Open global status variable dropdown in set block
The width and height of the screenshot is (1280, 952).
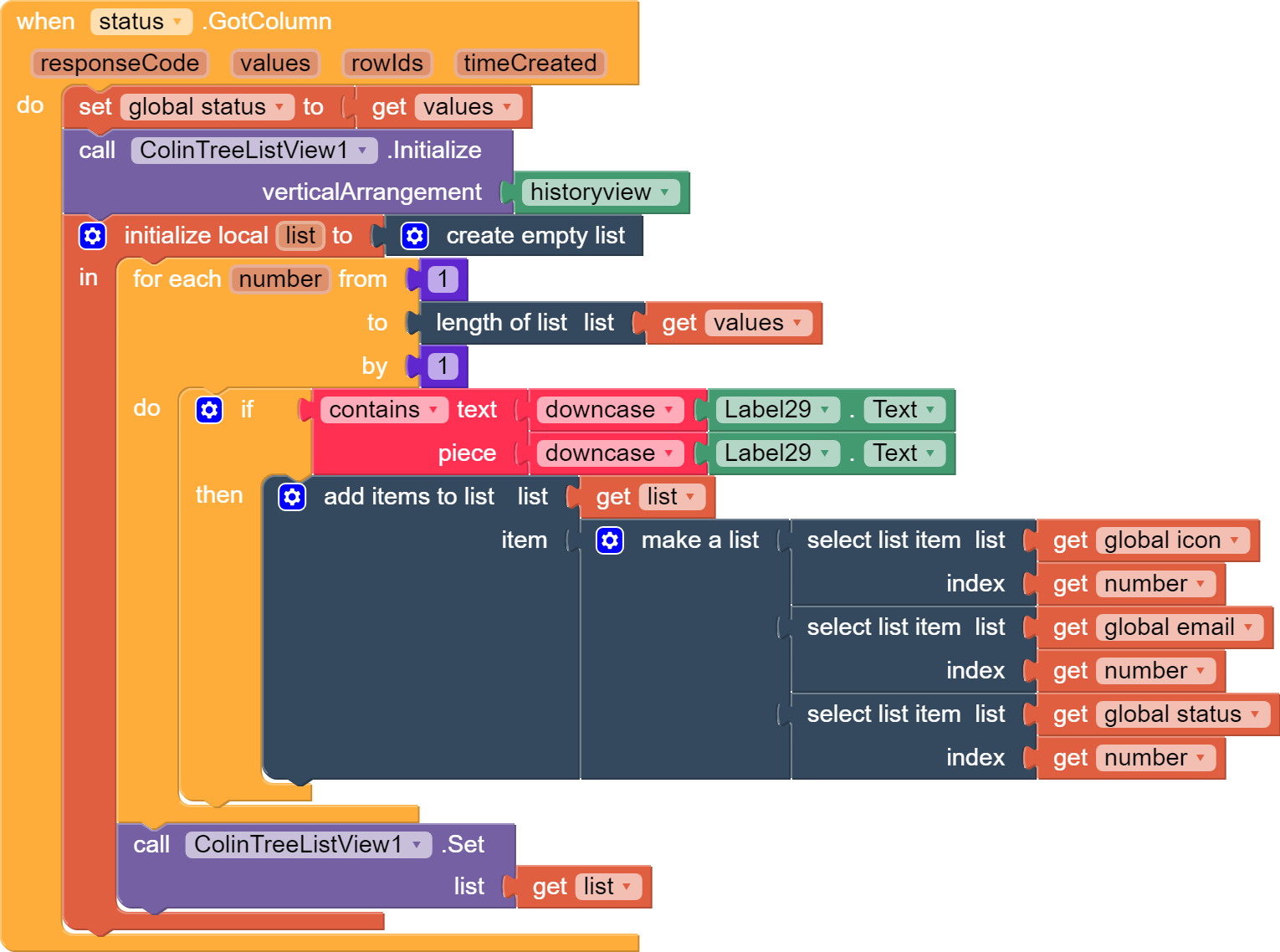[x=207, y=107]
